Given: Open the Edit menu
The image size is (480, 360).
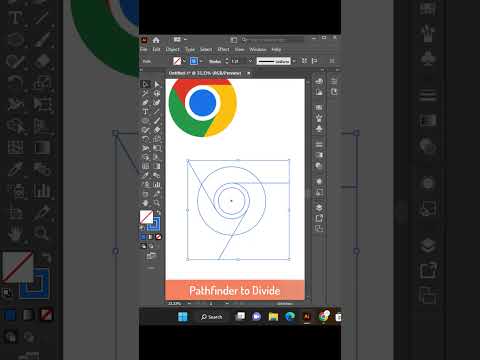Looking at the screenshot, I should (156, 49).
